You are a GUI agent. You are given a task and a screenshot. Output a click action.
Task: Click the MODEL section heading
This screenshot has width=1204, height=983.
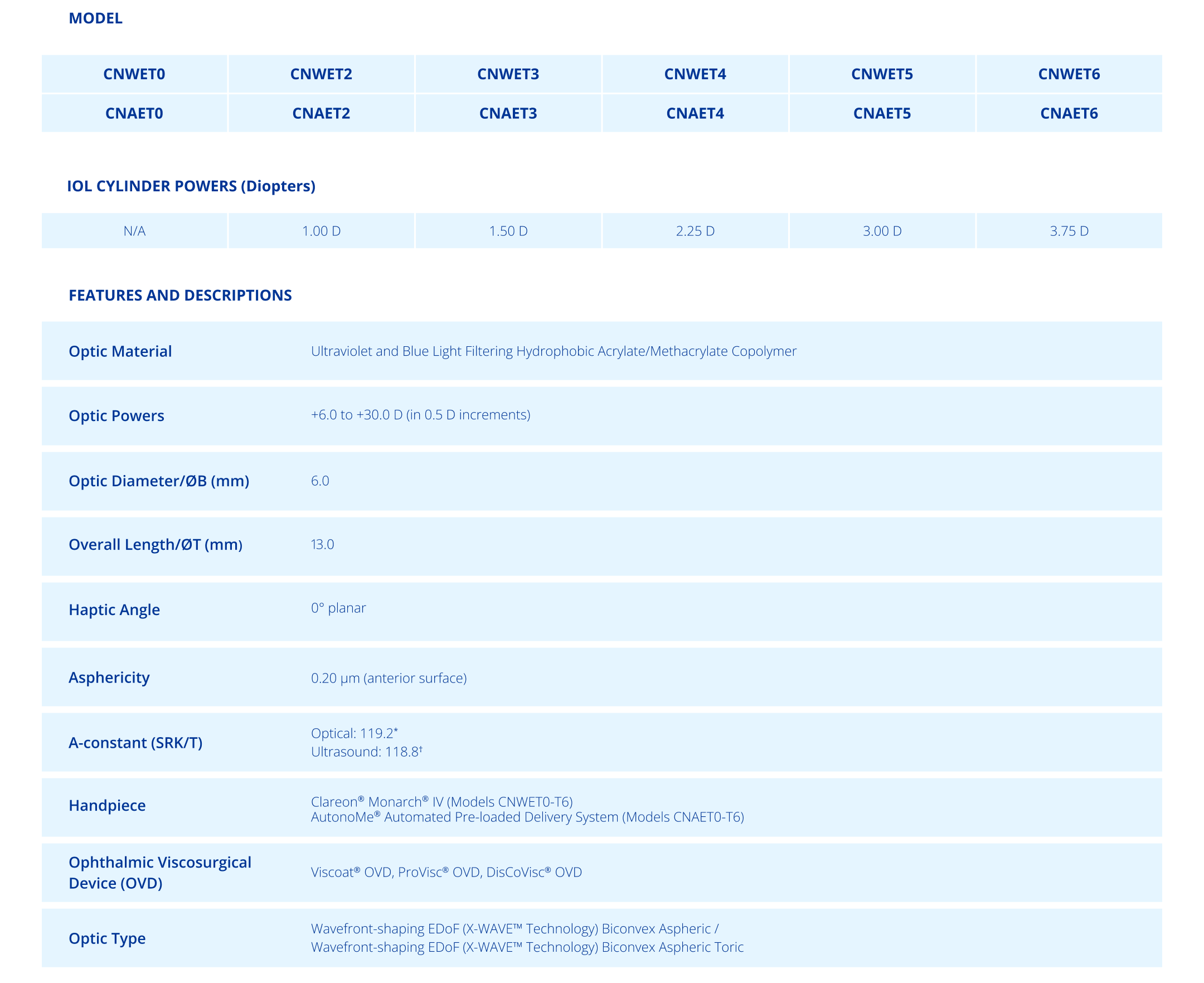95,18
